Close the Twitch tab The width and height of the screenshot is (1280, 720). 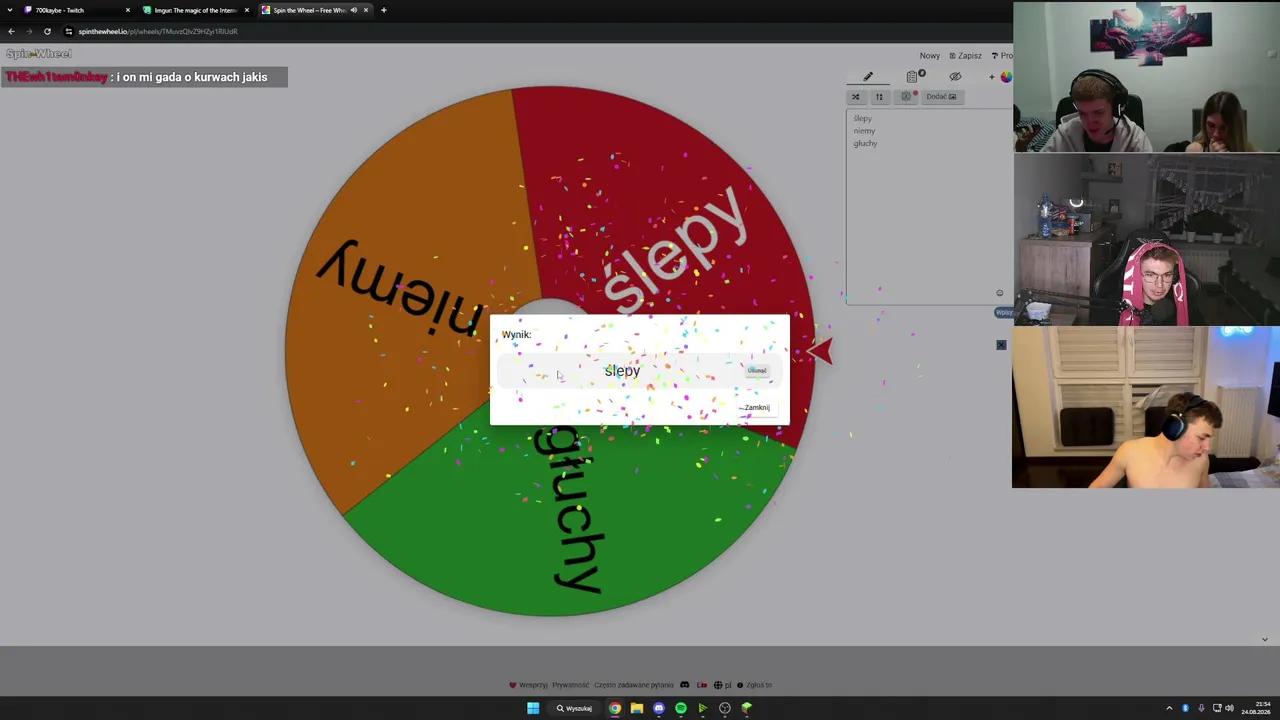point(128,10)
